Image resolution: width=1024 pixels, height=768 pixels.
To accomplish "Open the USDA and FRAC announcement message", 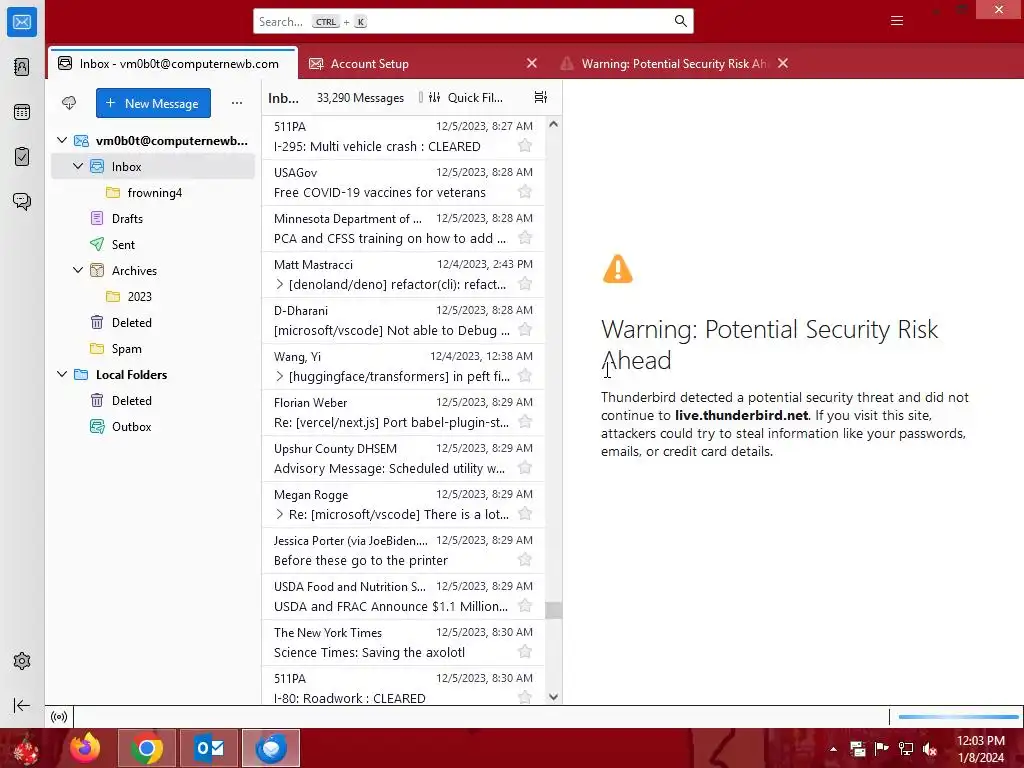I will pyautogui.click(x=403, y=596).
